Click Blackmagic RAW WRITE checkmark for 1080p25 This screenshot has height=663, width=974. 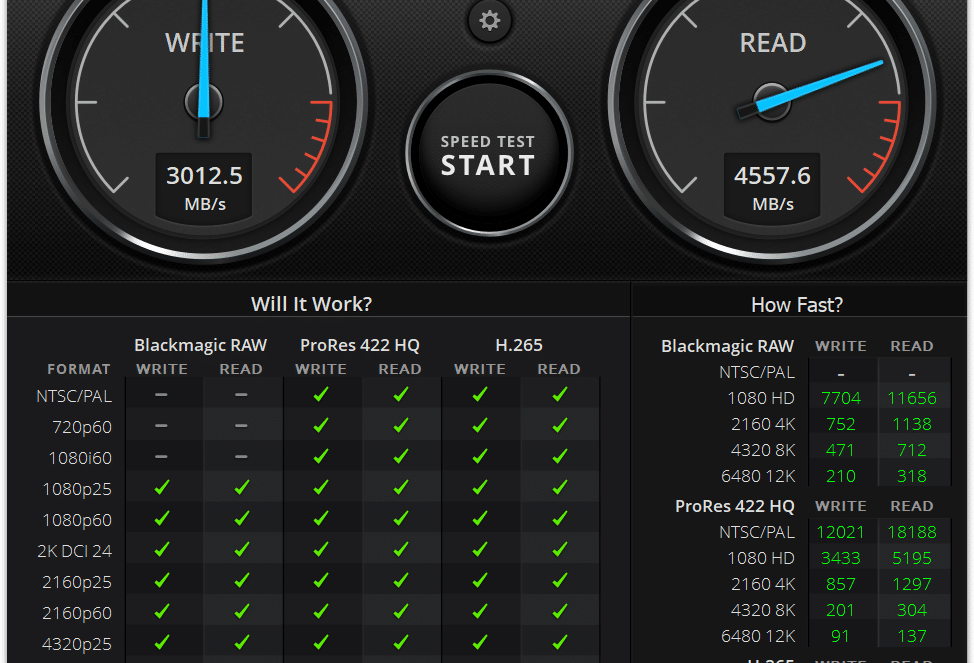pos(162,488)
